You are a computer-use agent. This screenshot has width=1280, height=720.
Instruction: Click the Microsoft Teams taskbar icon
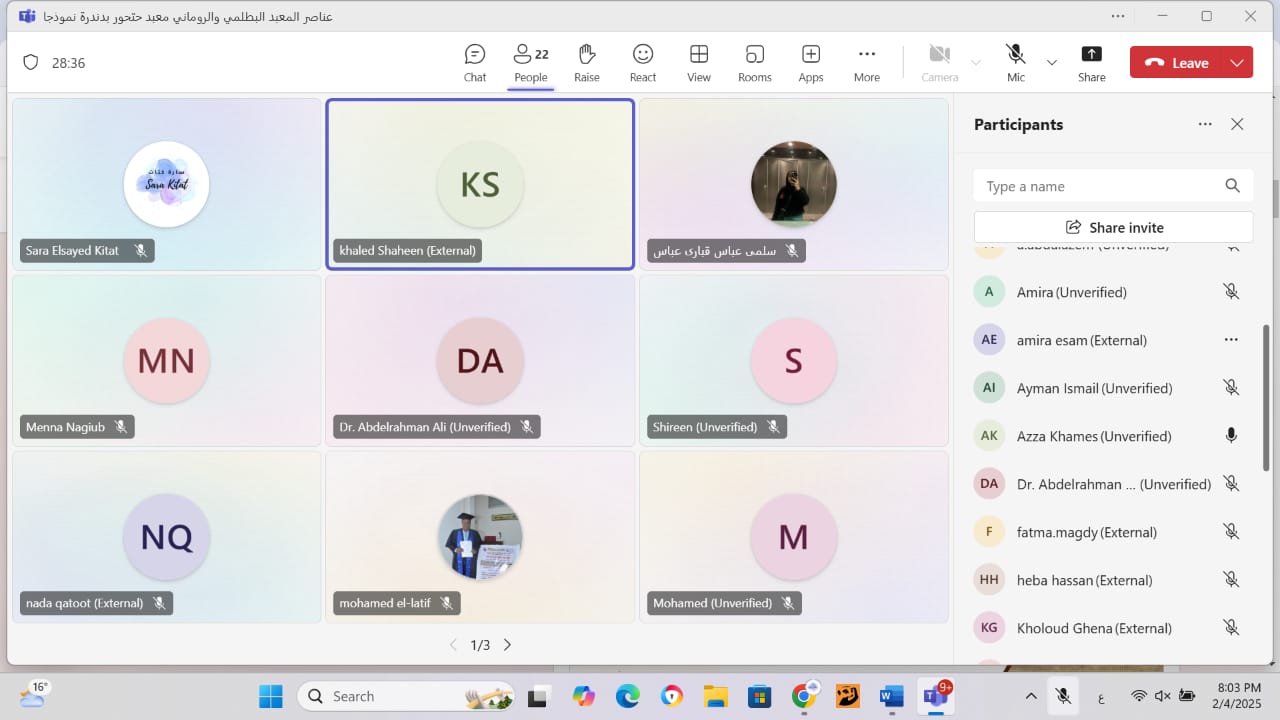click(x=936, y=696)
